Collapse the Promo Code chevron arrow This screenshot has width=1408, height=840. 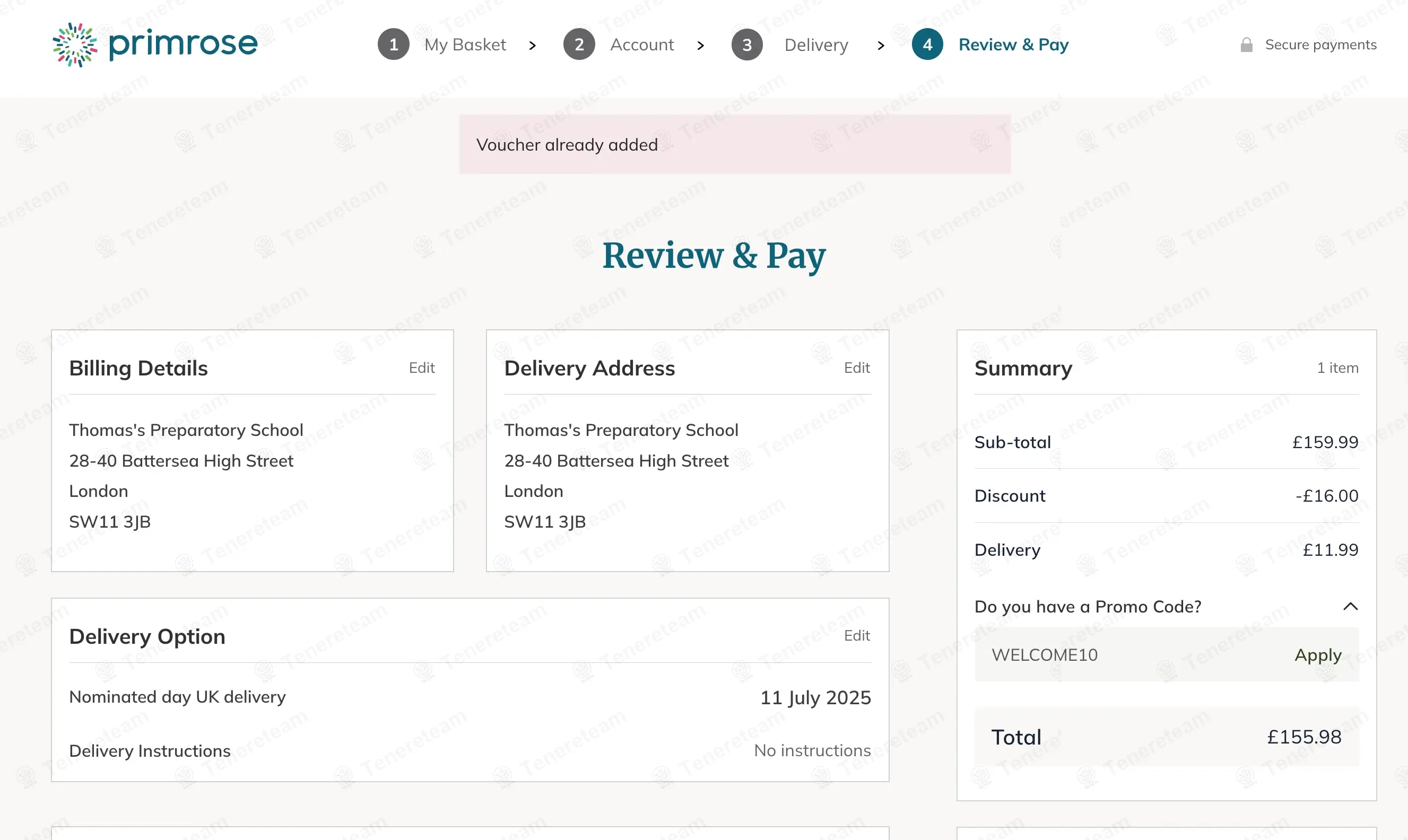pyautogui.click(x=1350, y=607)
